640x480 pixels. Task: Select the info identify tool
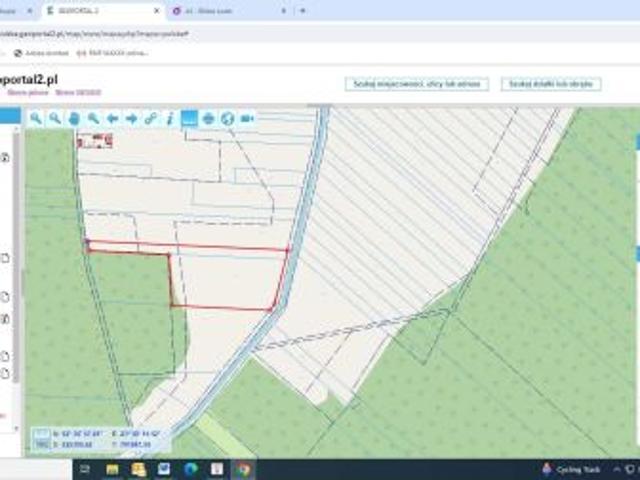169,118
